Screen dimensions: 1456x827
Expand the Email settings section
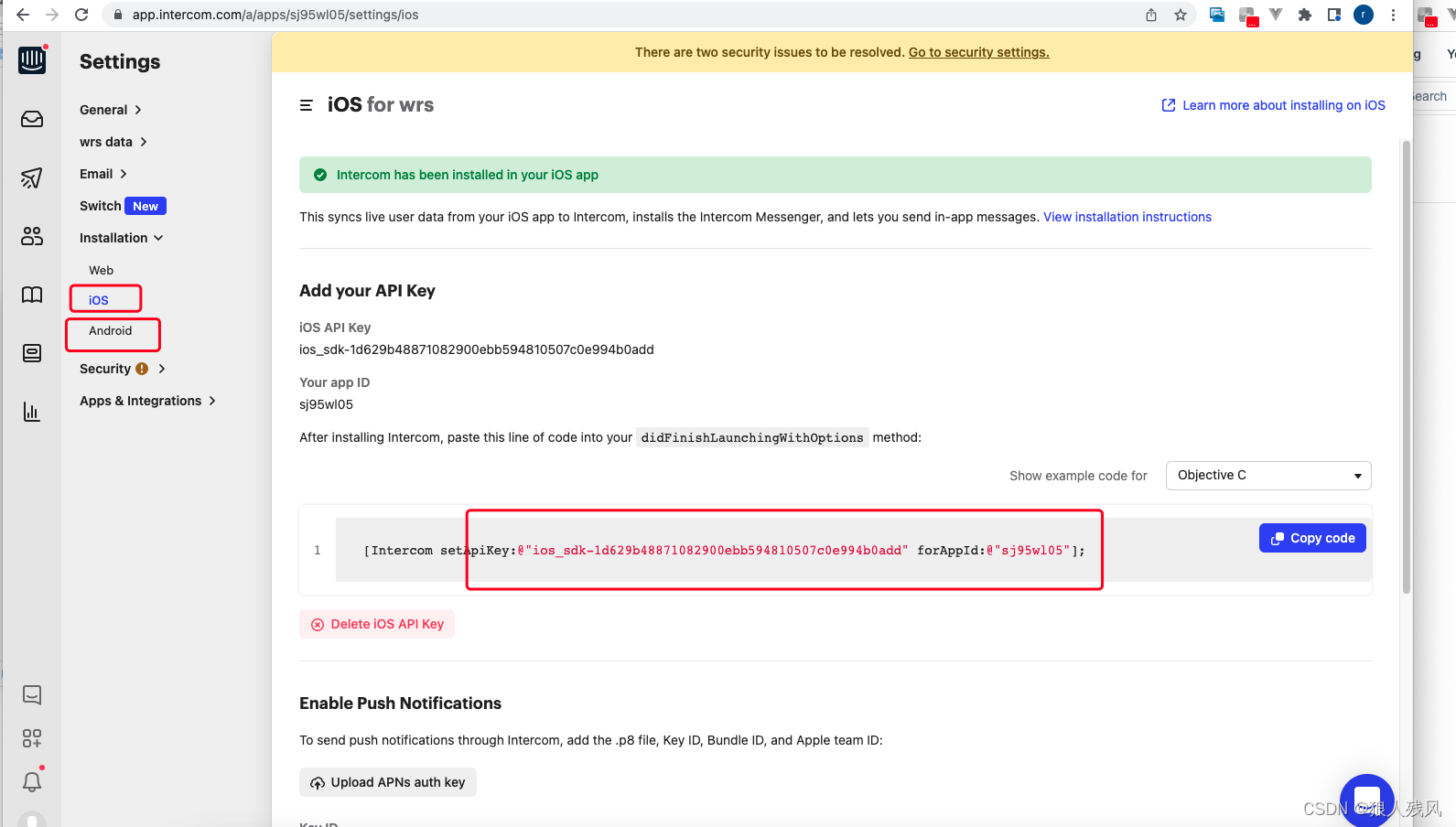tap(103, 174)
